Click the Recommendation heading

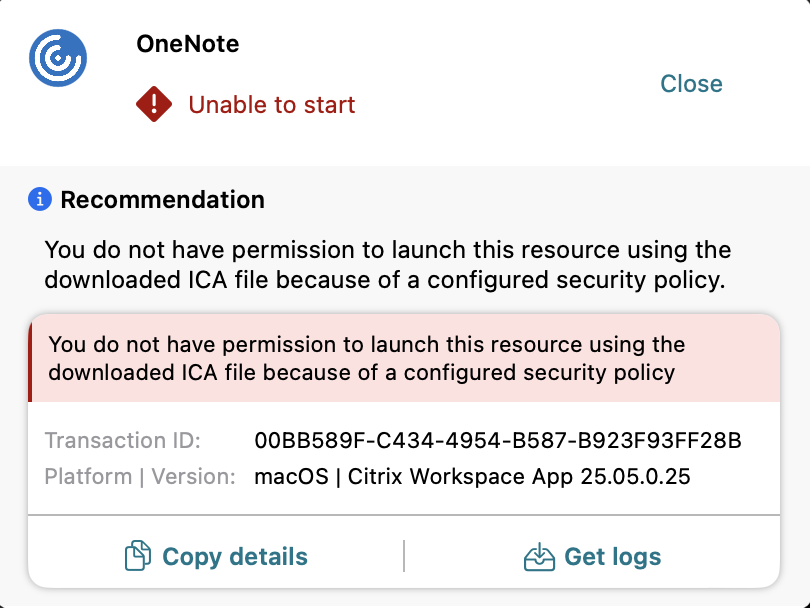click(x=163, y=199)
